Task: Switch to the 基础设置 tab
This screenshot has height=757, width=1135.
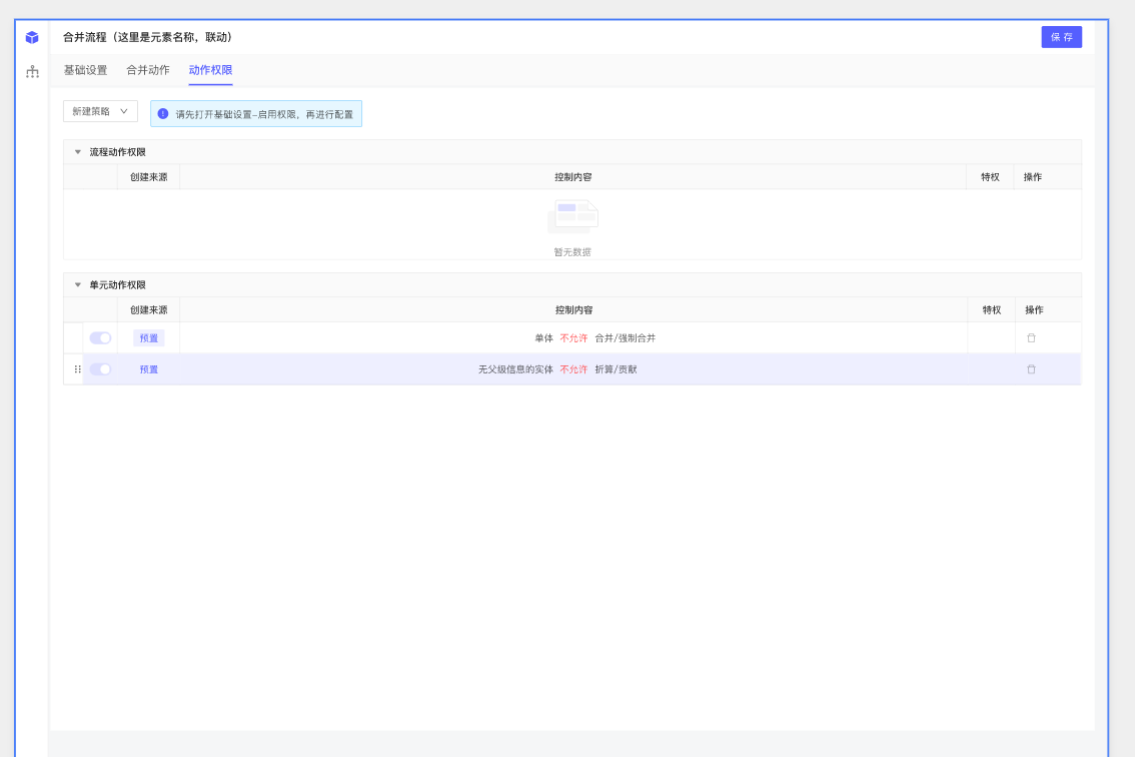Action: 85,70
